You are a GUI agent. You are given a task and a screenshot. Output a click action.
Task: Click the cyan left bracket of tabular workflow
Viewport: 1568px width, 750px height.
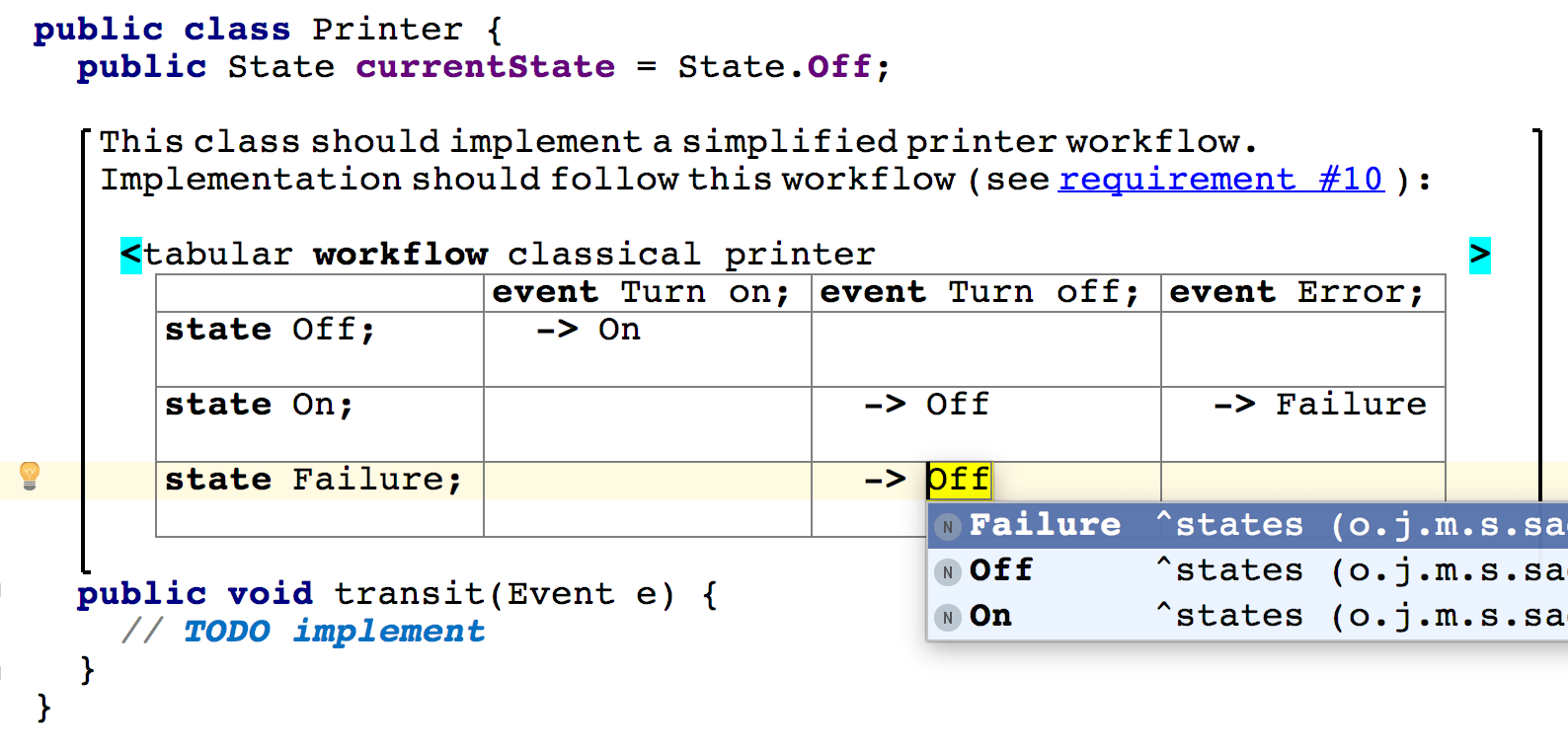pos(129,254)
